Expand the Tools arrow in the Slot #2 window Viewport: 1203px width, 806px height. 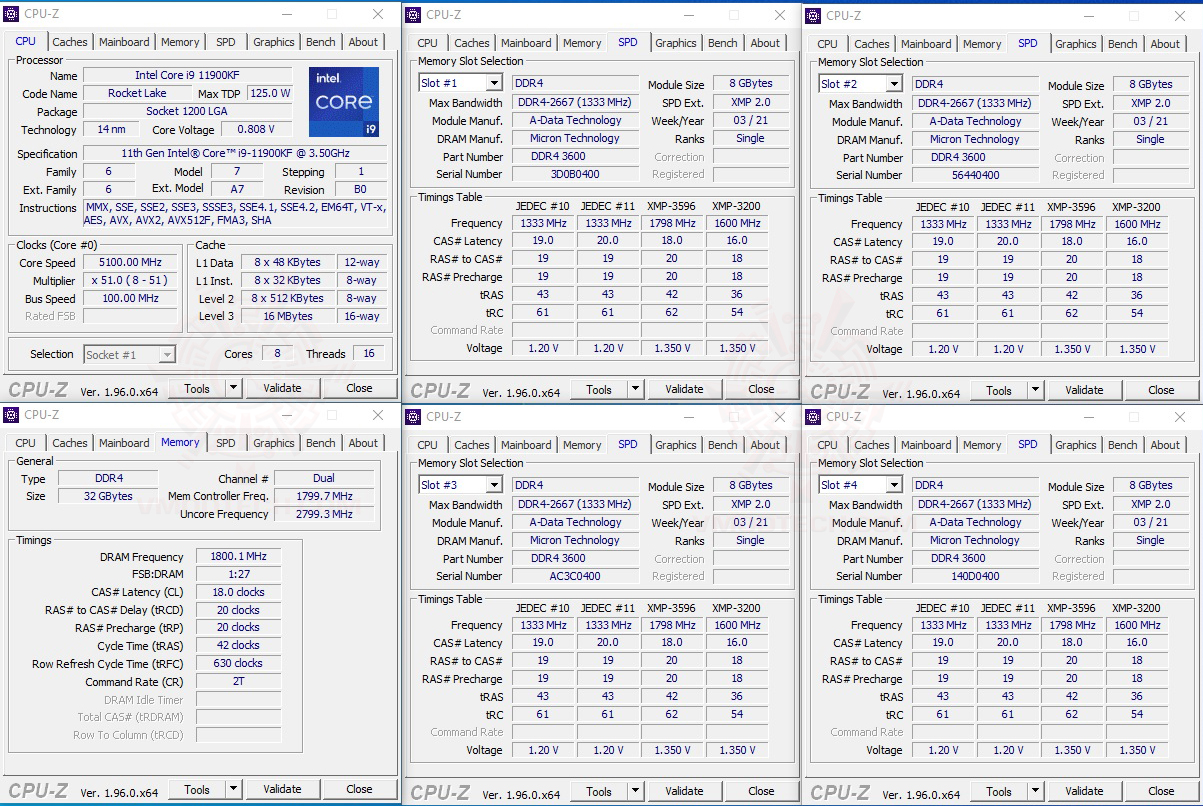point(1036,390)
